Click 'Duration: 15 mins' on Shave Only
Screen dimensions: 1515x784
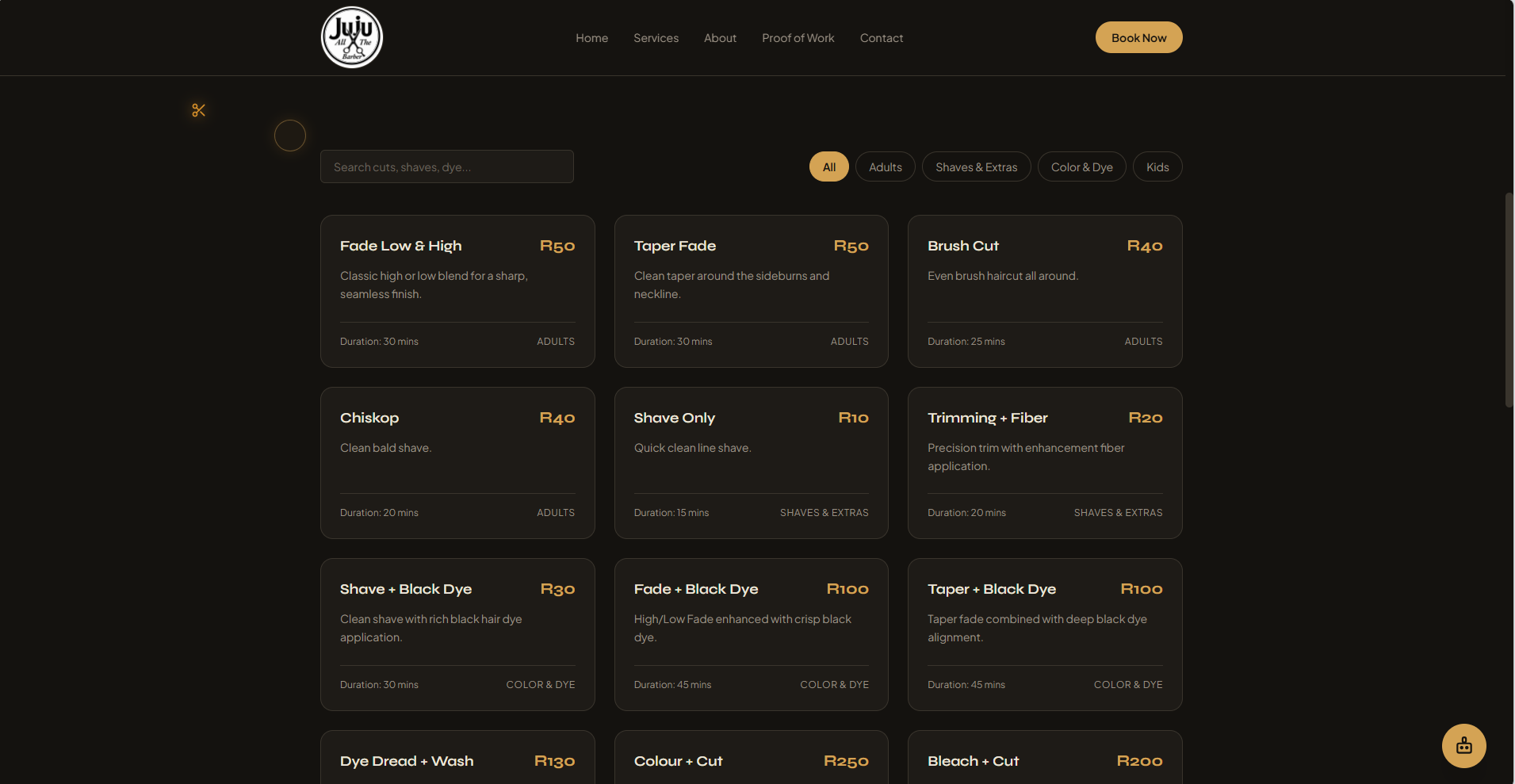pos(671,513)
